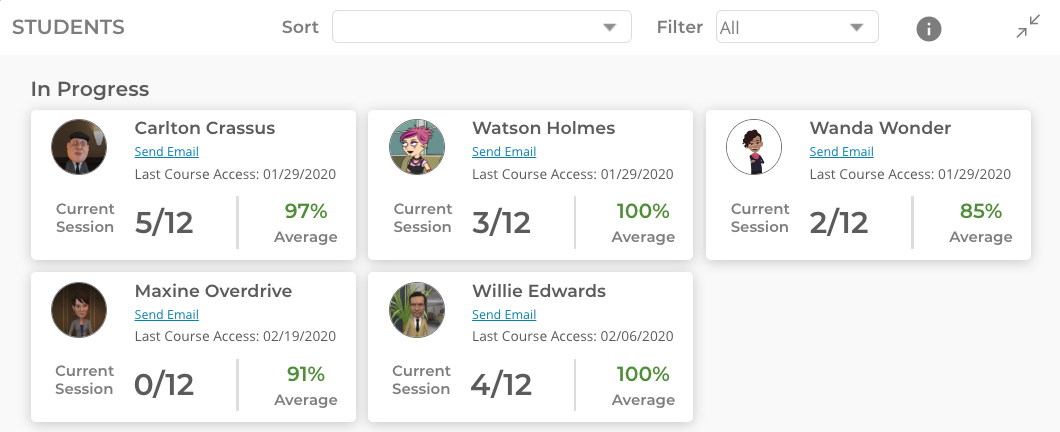Click Wanda Wonder's 85% average
1060x432 pixels.
(980, 212)
